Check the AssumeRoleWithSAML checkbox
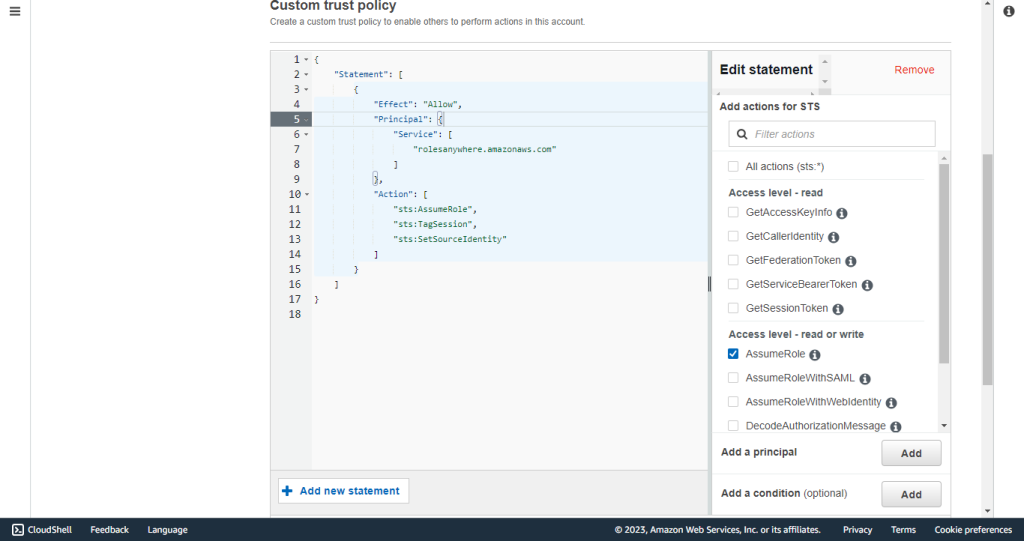The image size is (1024, 541). point(733,378)
